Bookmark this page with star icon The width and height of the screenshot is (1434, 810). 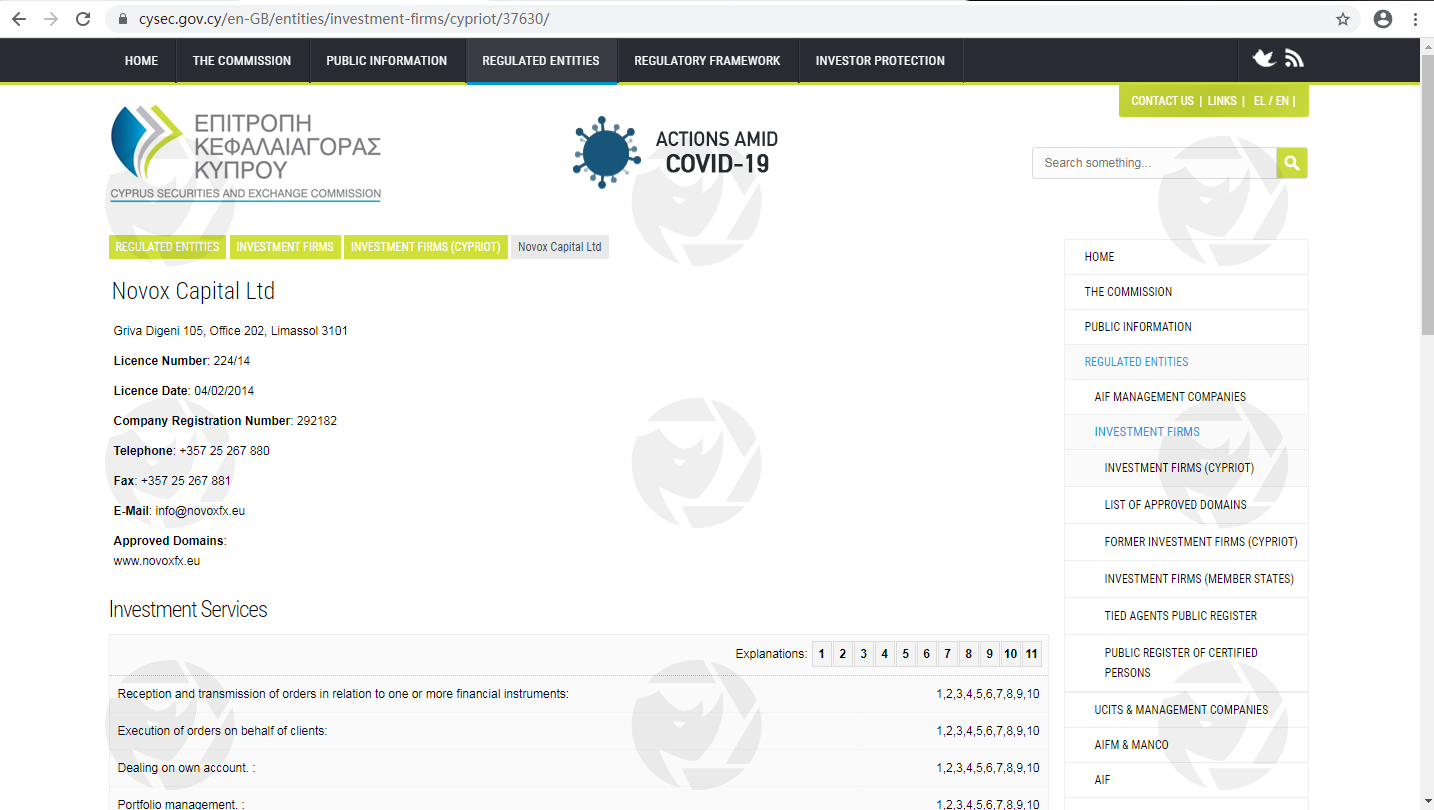coord(1343,19)
